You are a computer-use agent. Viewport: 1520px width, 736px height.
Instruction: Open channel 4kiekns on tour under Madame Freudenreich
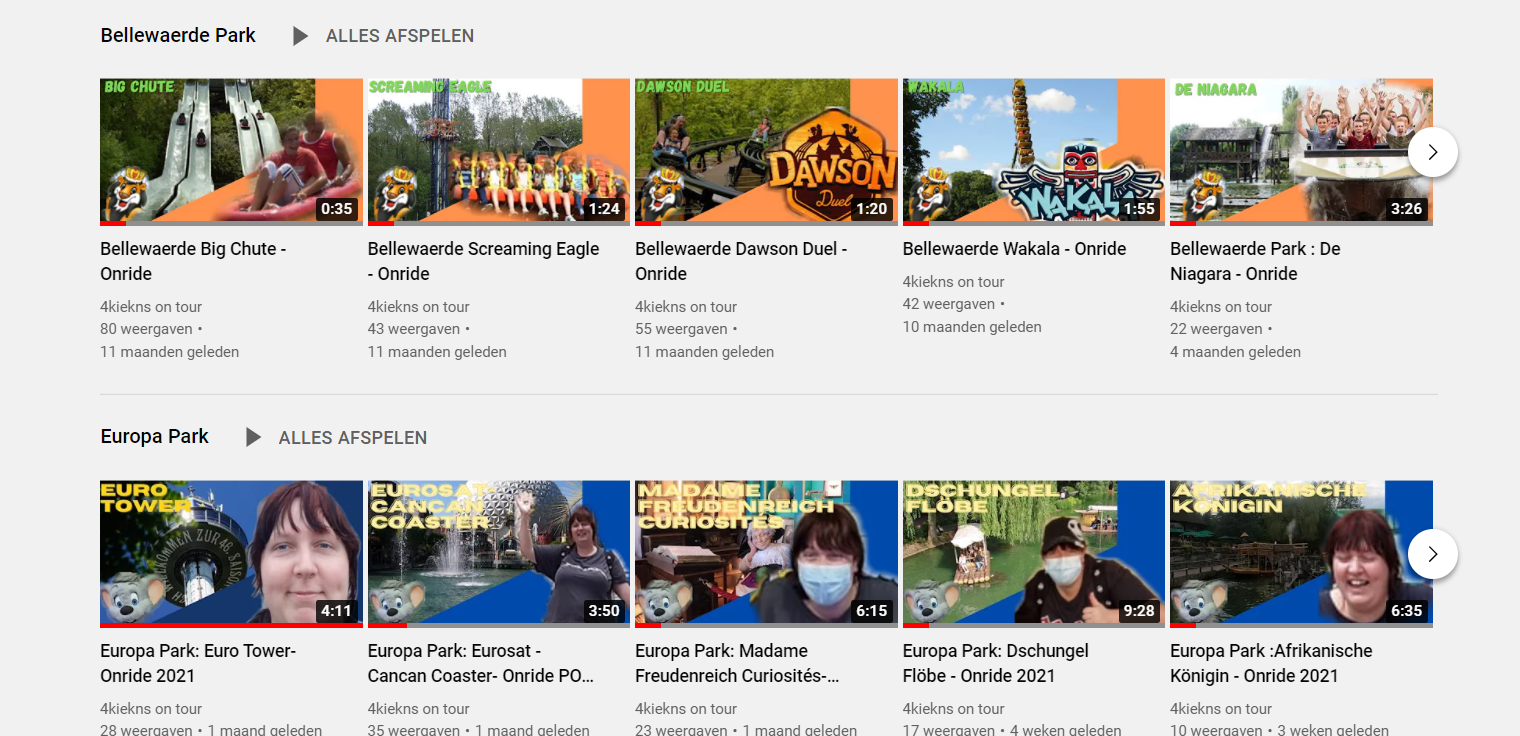click(x=686, y=709)
